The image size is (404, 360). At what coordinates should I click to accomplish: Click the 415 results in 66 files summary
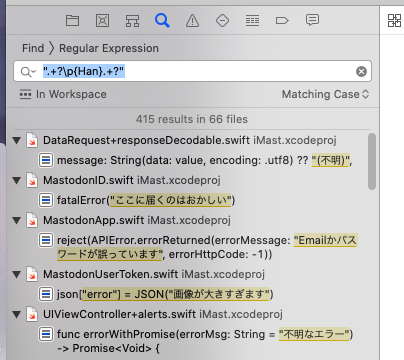(x=192, y=119)
